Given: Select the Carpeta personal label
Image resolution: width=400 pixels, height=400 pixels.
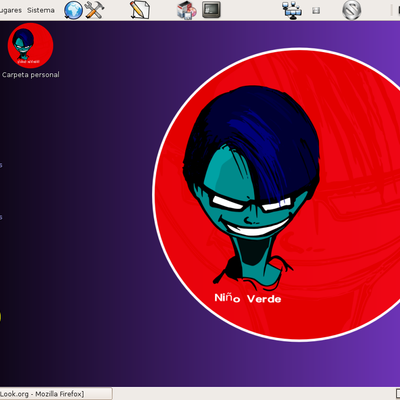Looking at the screenshot, I should click(31, 75).
